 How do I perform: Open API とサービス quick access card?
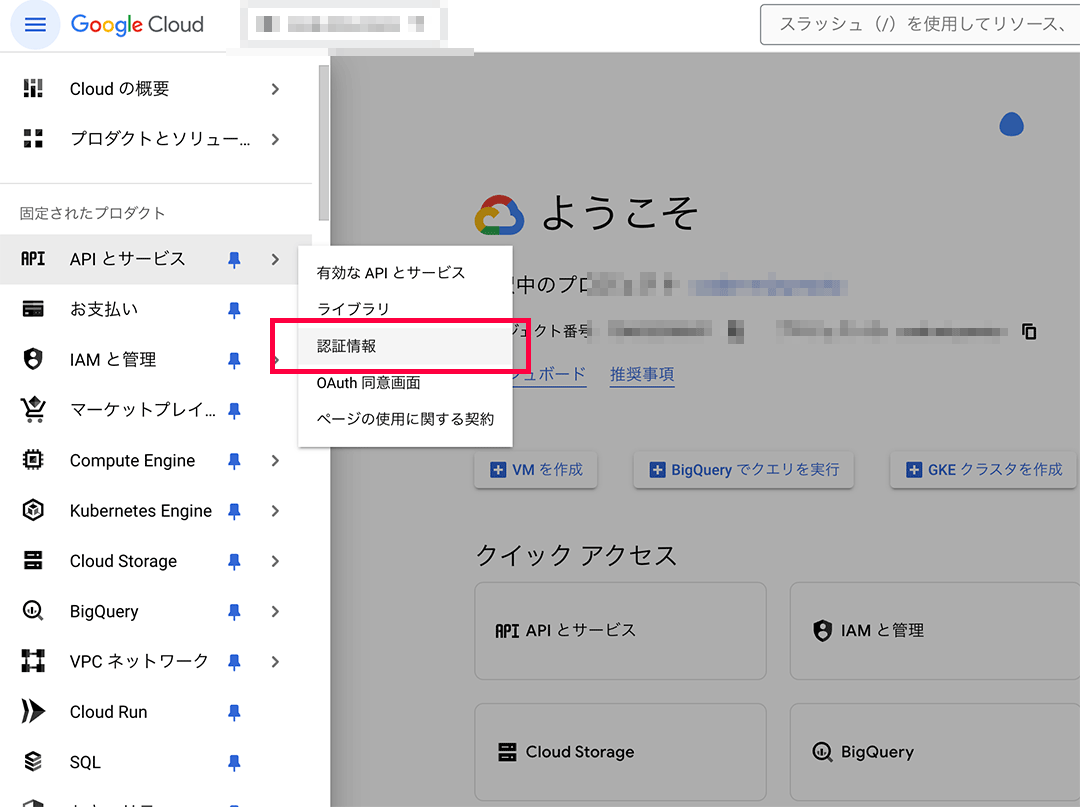point(620,631)
